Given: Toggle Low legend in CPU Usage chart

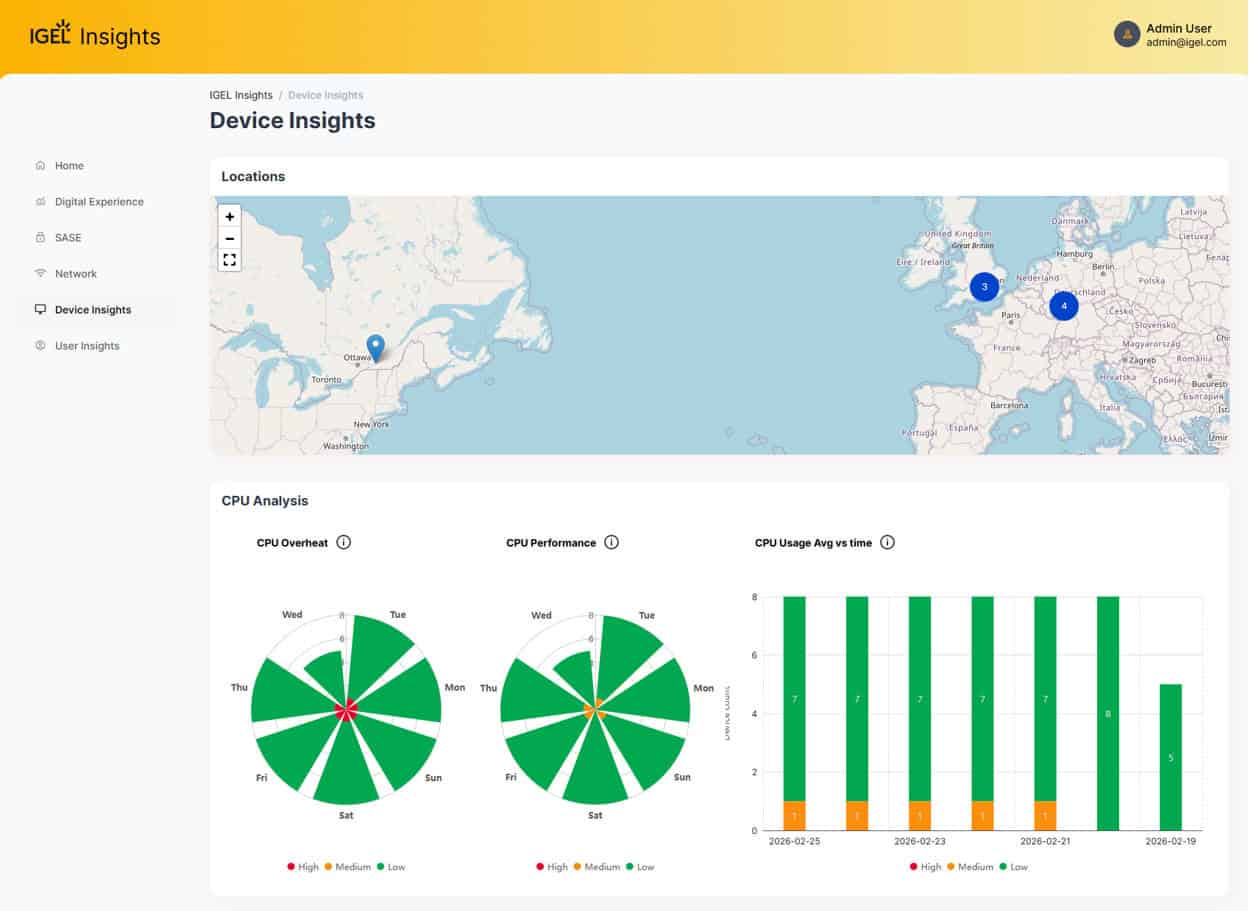Looking at the screenshot, I should 1012,867.
